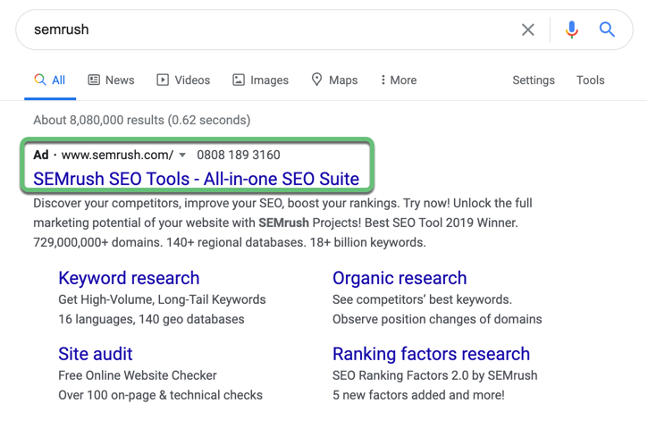Click the phone number 0808 189 3160
The height and width of the screenshot is (427, 647).
238,155
